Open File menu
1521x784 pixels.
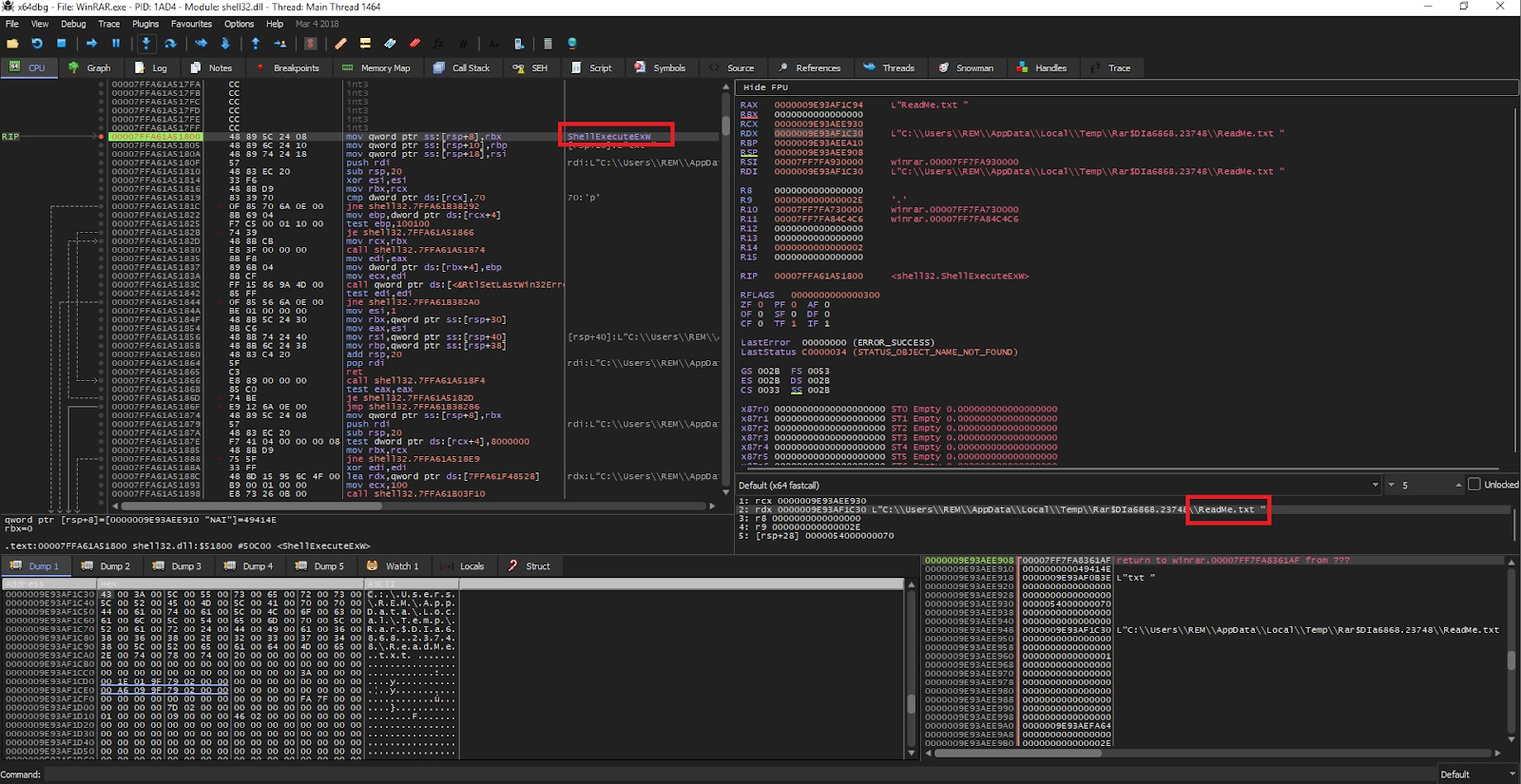pos(12,24)
